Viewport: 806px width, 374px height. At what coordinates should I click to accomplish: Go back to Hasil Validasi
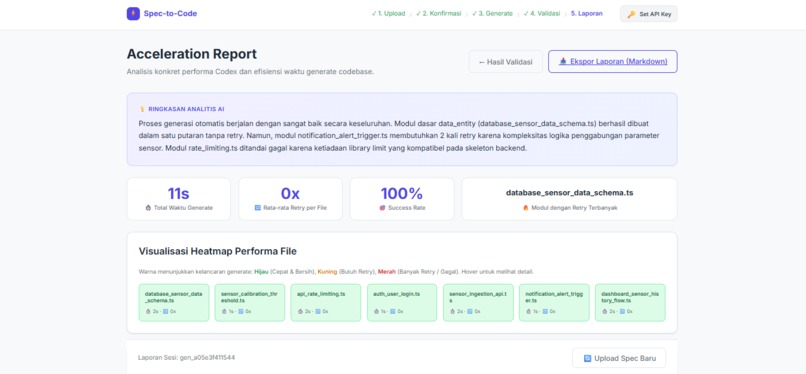coord(505,62)
